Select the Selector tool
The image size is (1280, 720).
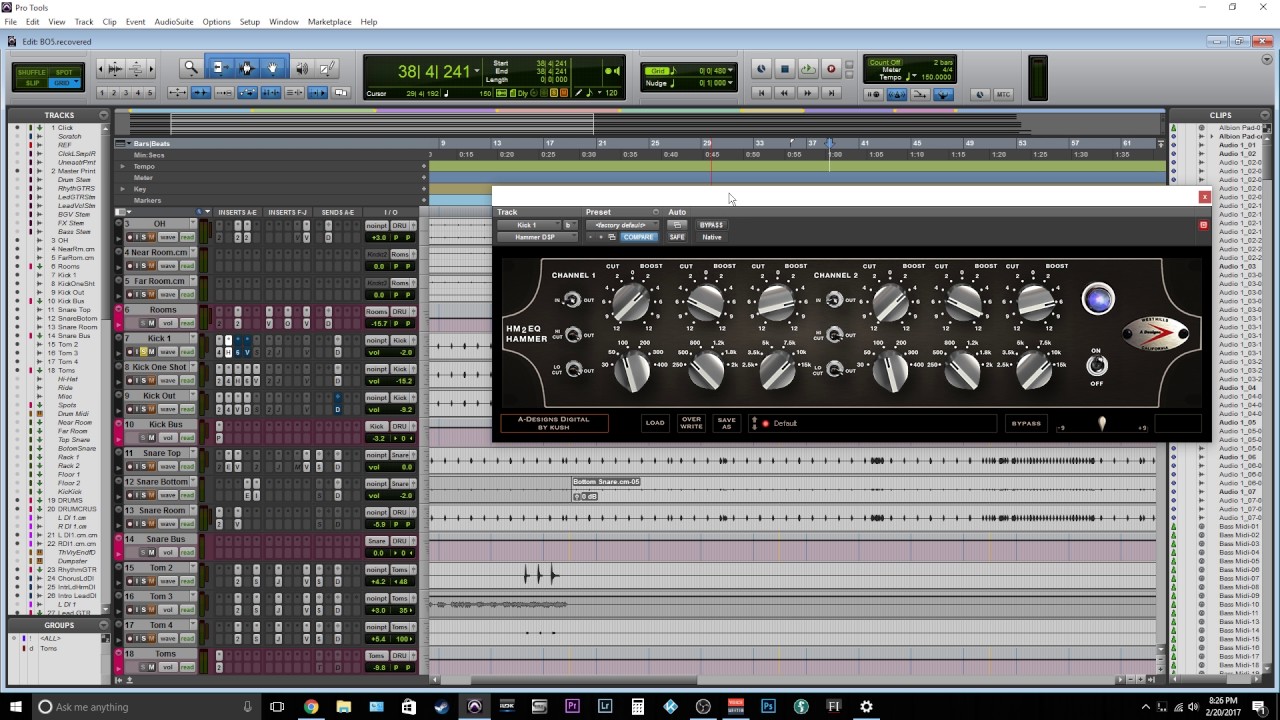point(246,68)
